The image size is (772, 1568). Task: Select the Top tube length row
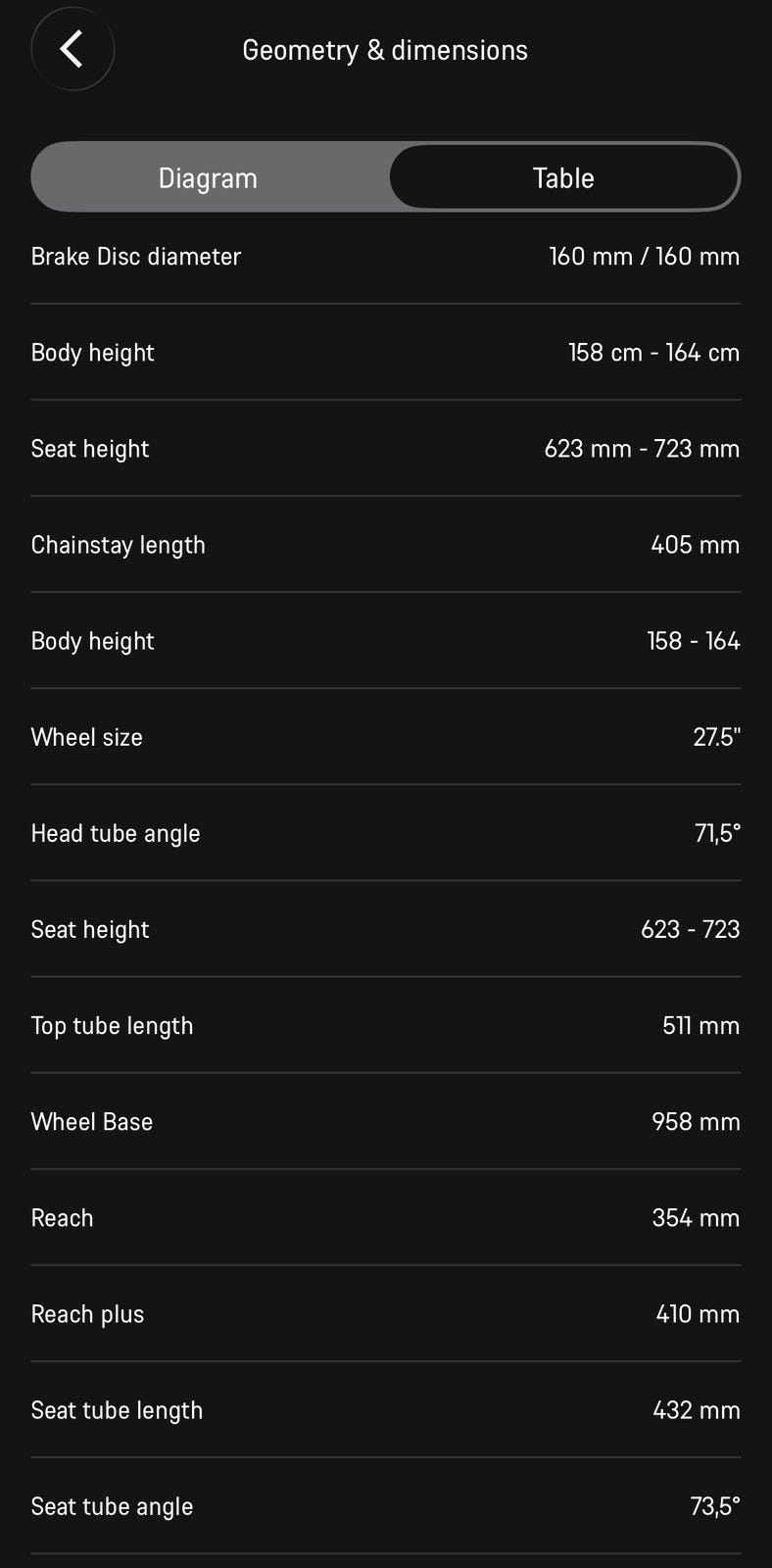click(x=386, y=1025)
